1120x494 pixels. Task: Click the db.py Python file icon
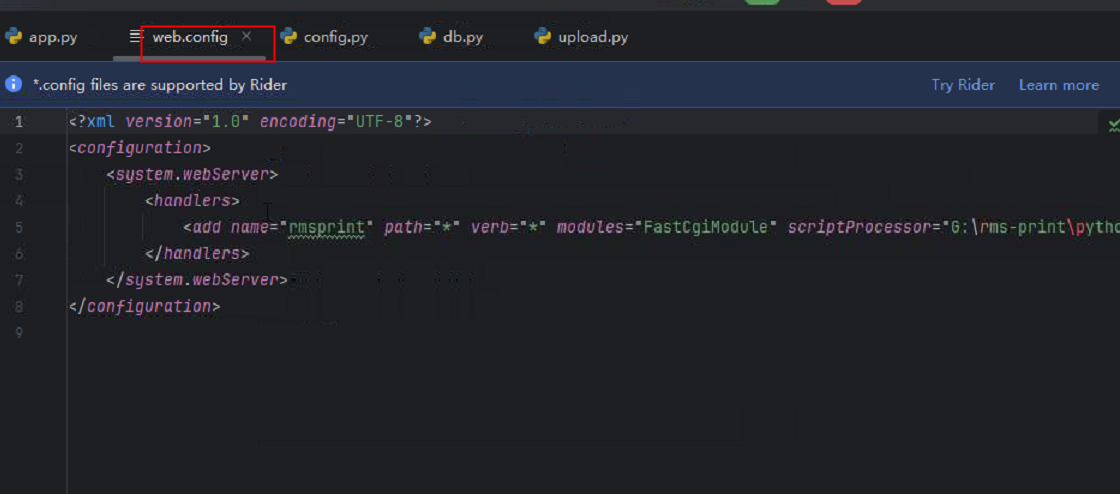(x=428, y=36)
